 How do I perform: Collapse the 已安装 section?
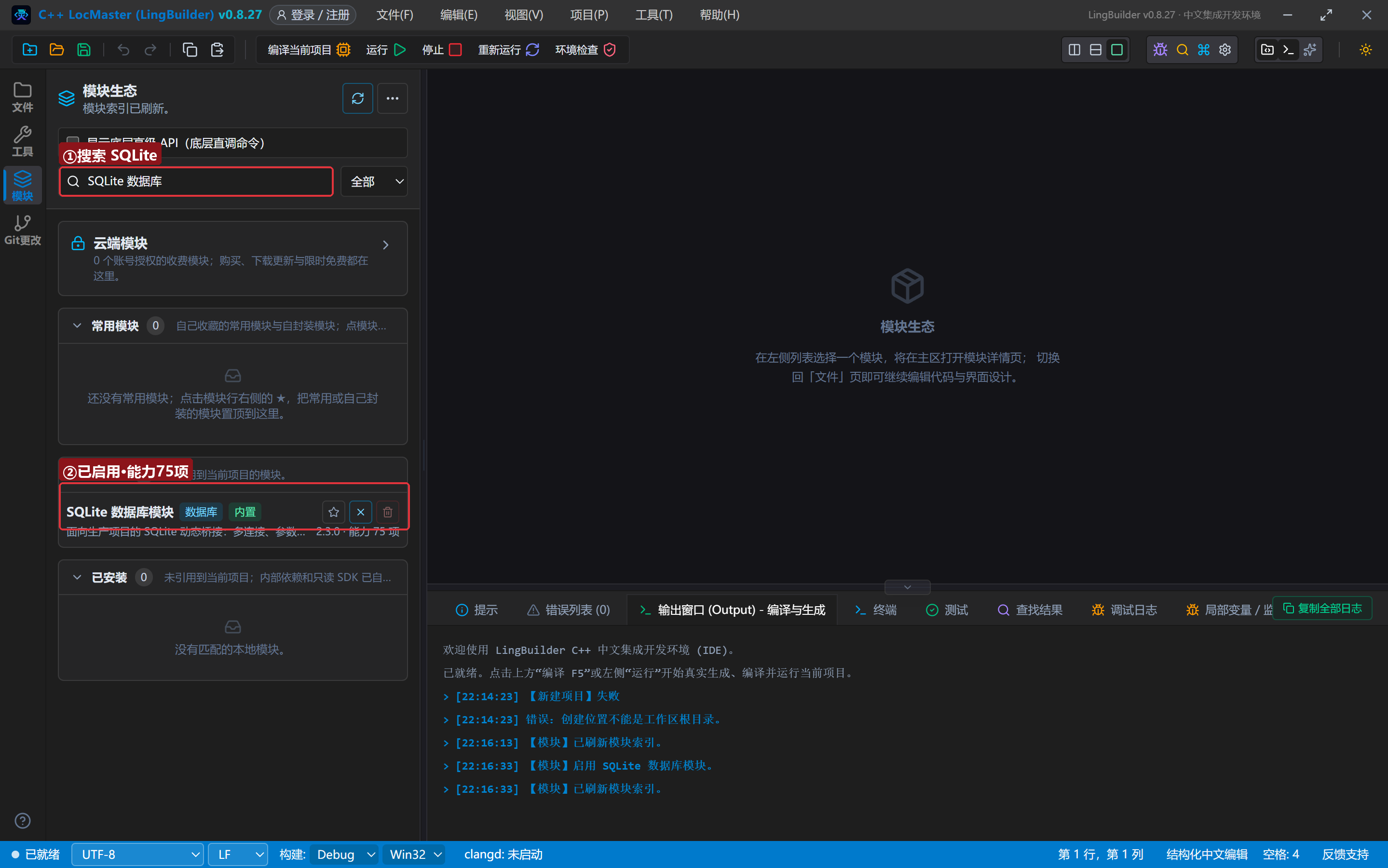coord(77,578)
